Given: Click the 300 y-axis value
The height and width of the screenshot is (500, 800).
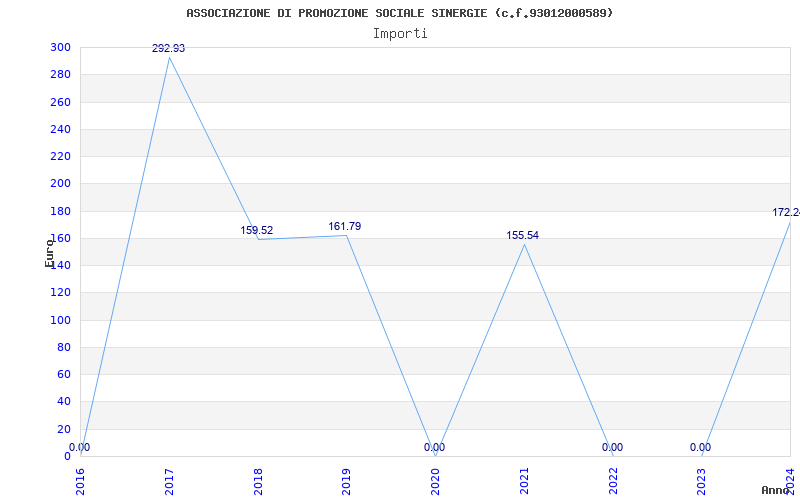Looking at the screenshot, I should coord(60,47).
